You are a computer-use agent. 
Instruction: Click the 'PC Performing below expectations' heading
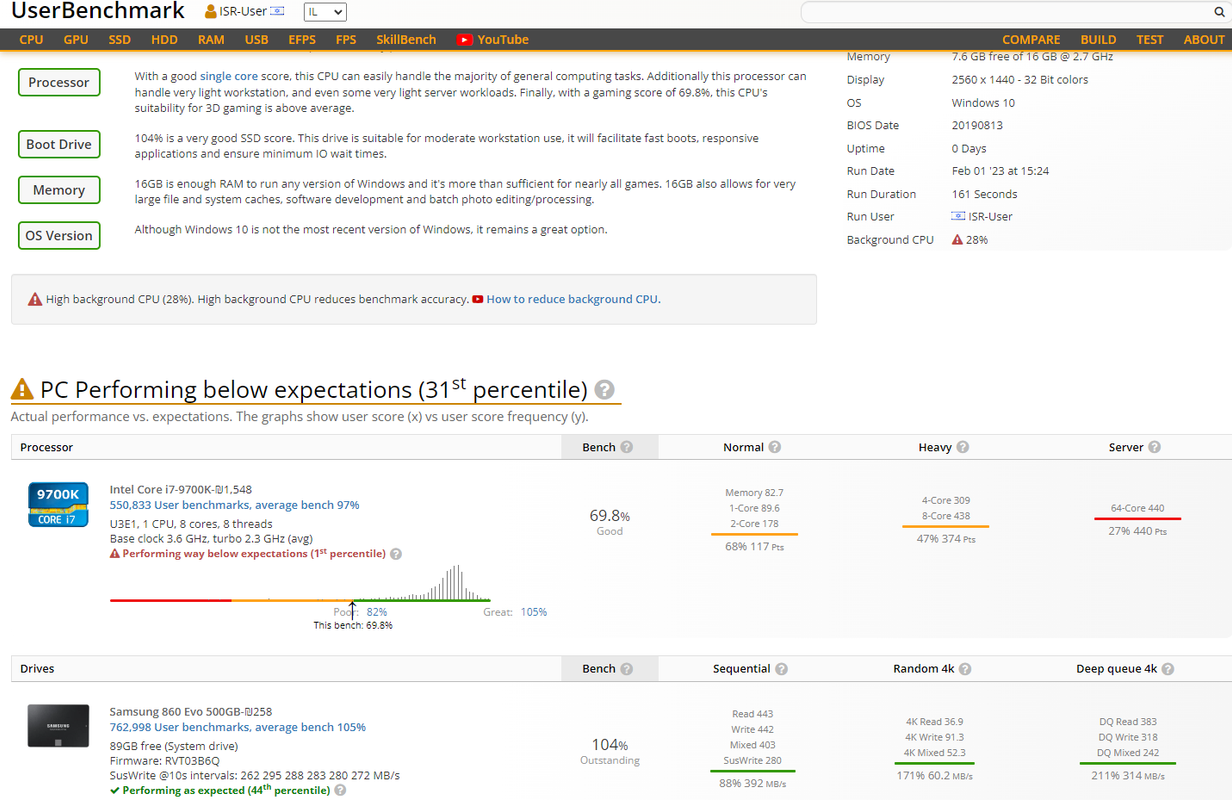pyautogui.click(x=313, y=390)
